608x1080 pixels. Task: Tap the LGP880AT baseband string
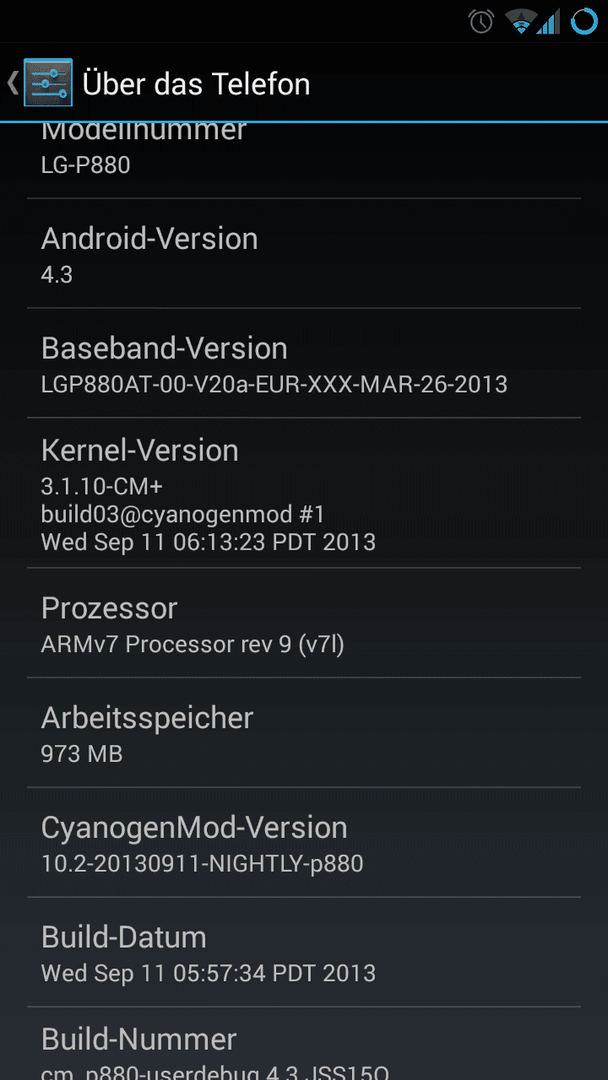[x=274, y=384]
